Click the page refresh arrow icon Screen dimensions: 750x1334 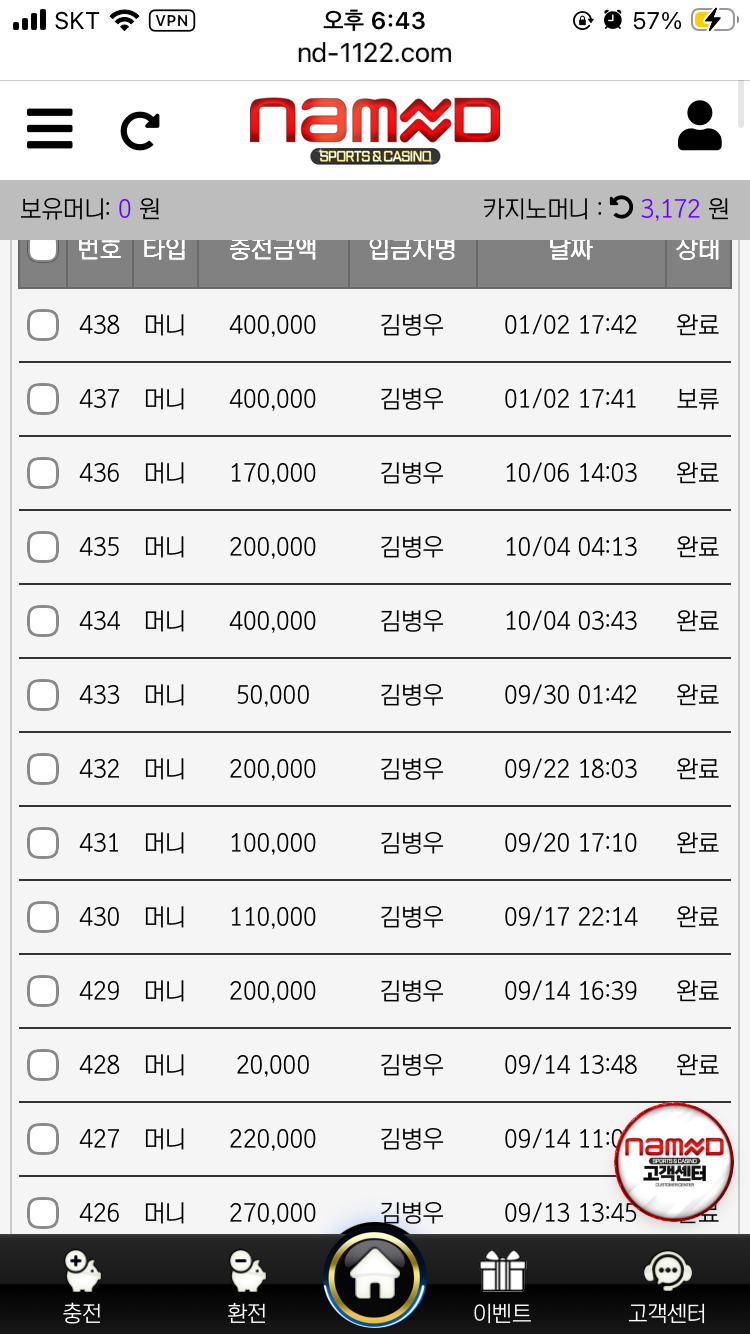140,130
